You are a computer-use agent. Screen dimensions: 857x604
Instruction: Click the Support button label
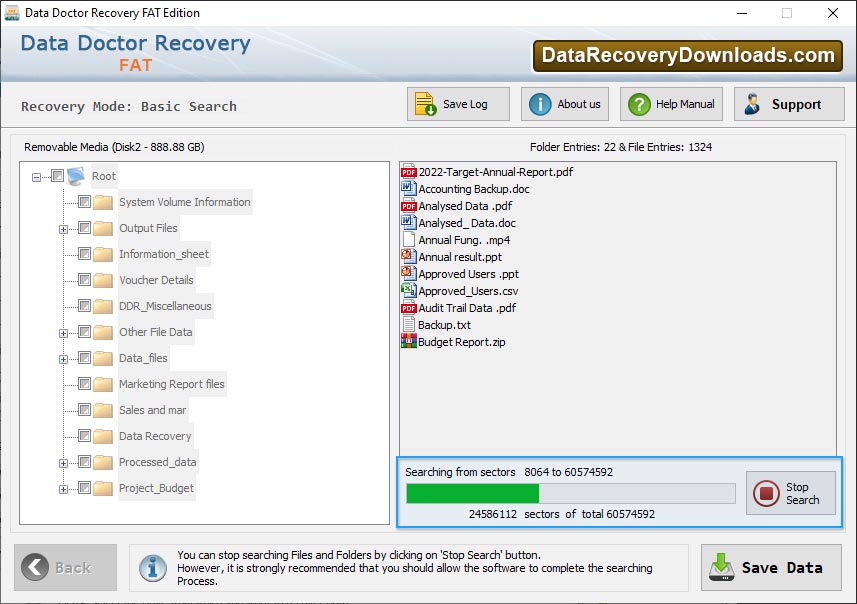[796, 104]
